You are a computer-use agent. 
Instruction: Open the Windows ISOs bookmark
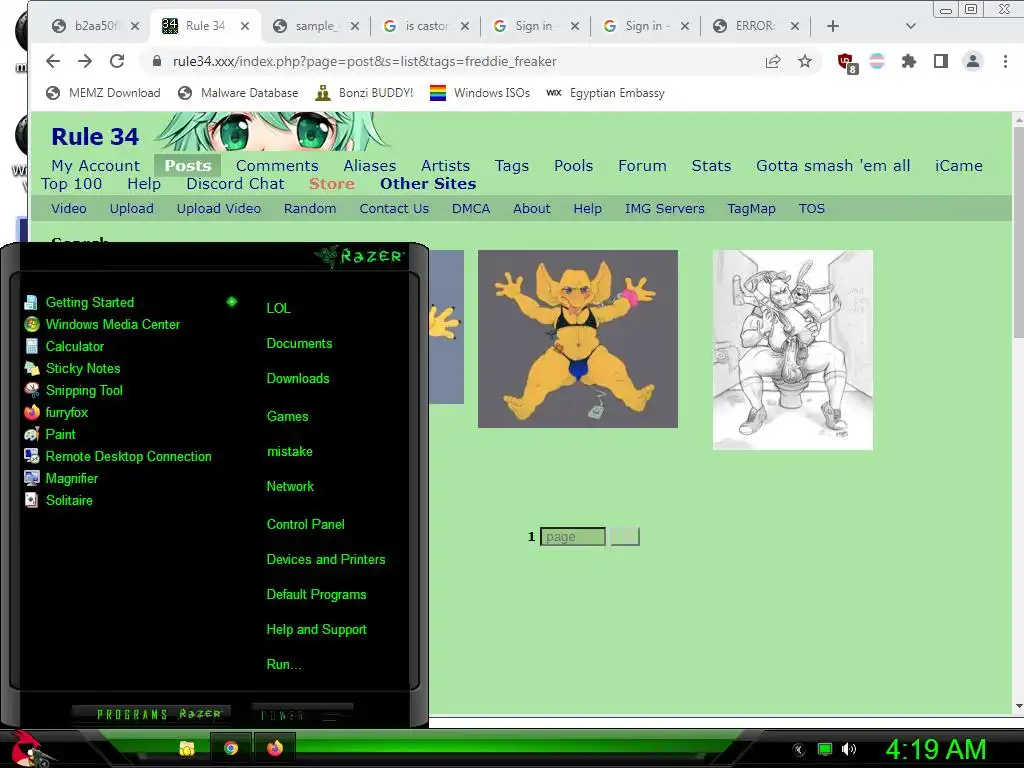point(480,93)
